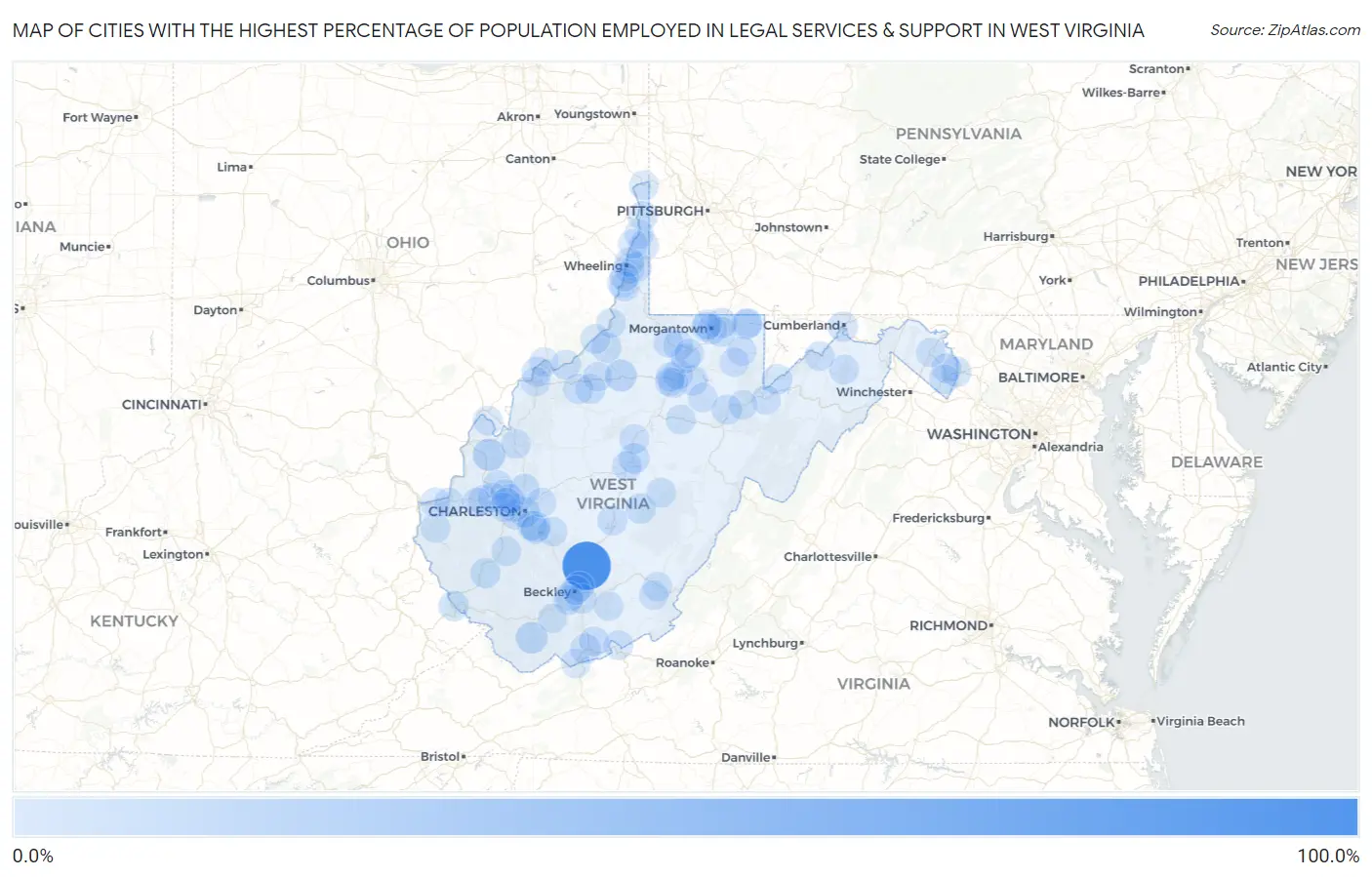Image resolution: width=1372 pixels, height=877 pixels.
Task: Click the Roanoke city label
Action: (x=682, y=662)
